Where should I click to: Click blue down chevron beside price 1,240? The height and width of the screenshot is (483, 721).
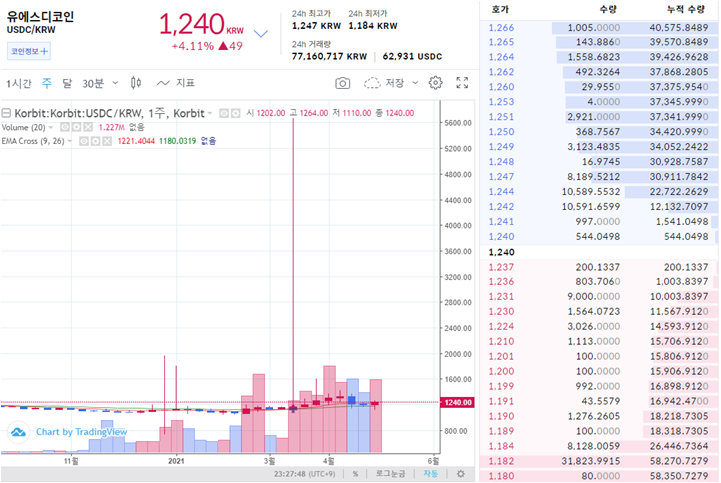[x=261, y=34]
